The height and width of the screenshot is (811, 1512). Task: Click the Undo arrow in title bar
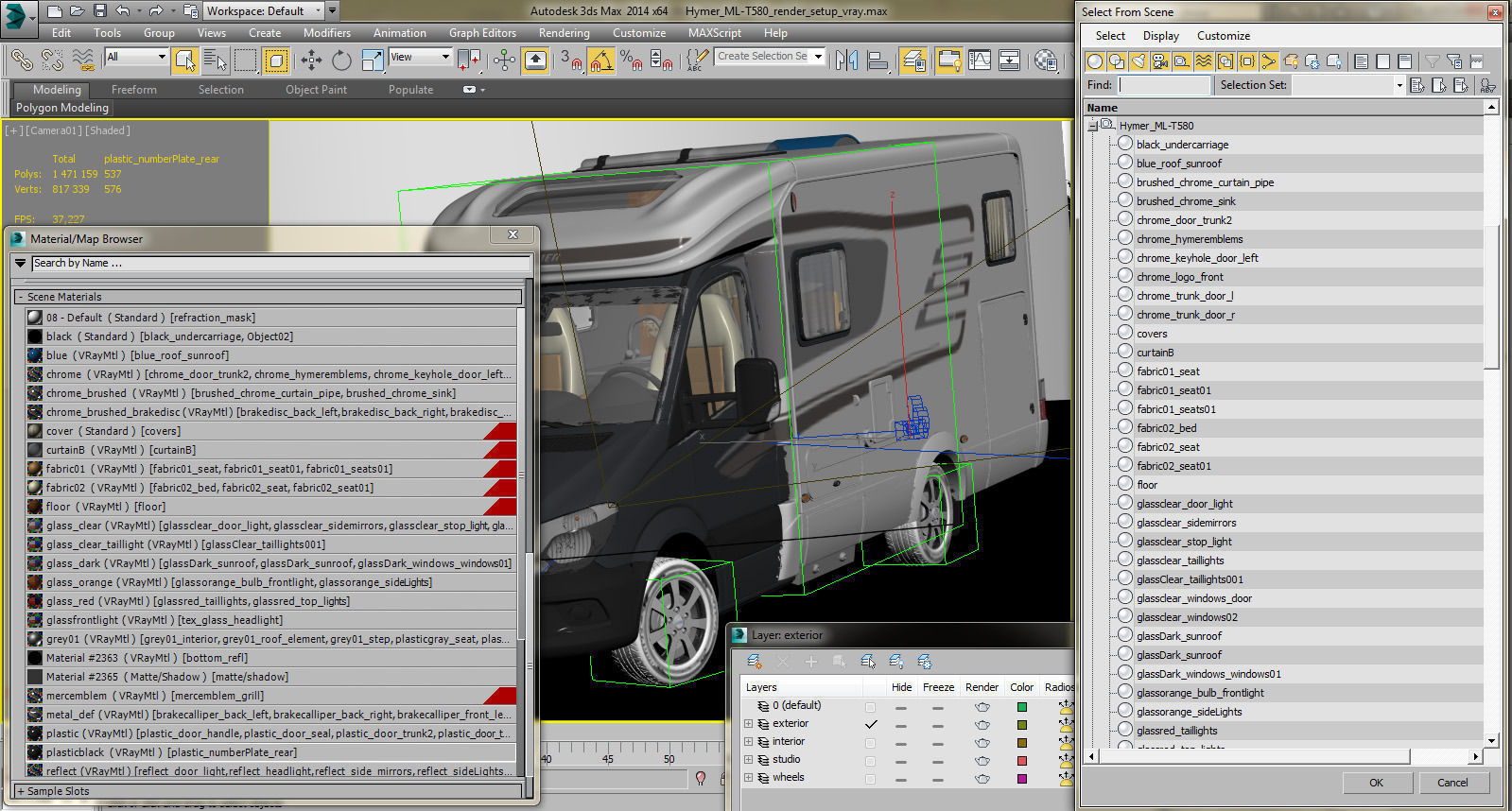(123, 11)
